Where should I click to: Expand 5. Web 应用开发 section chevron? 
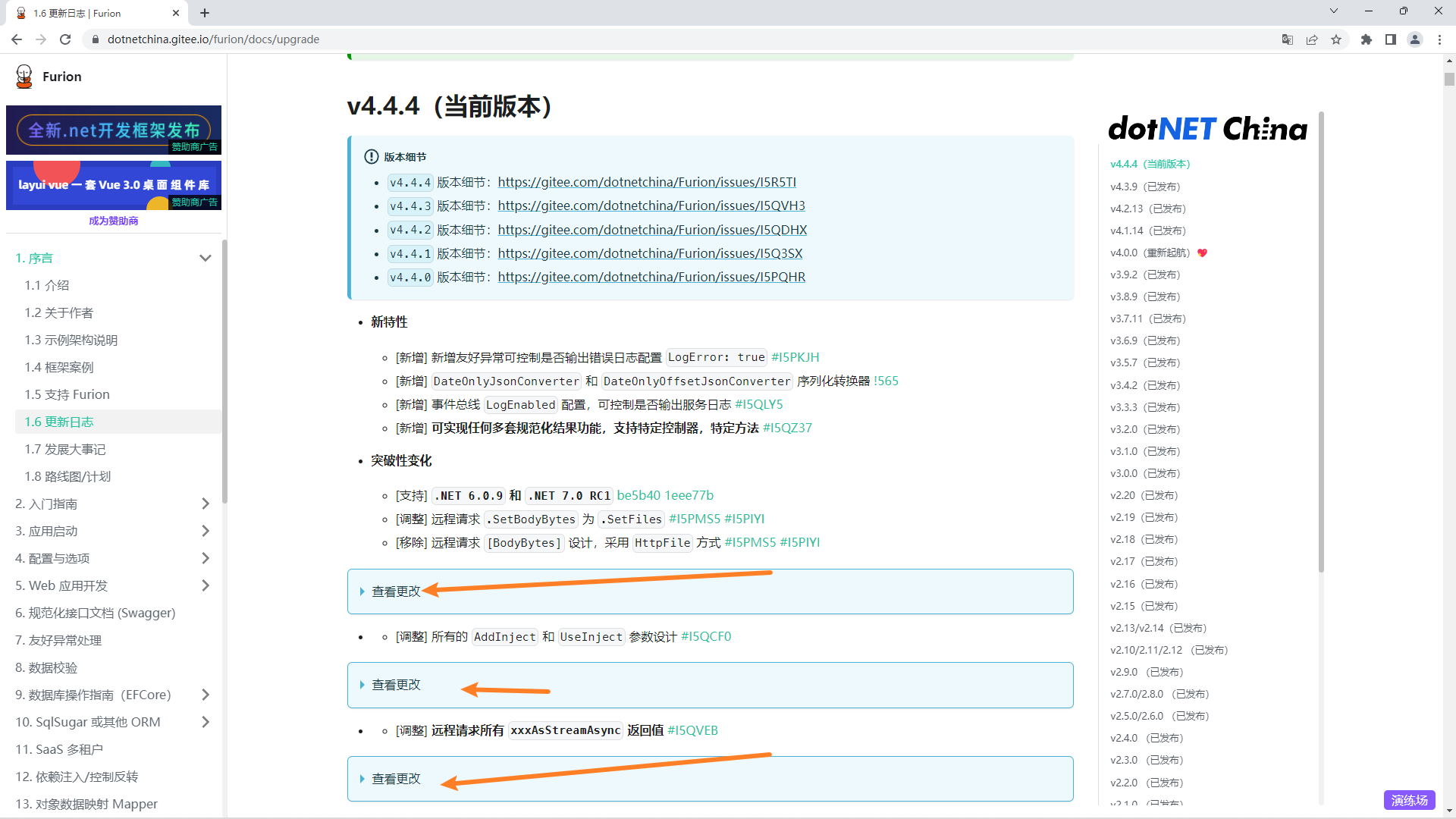pyautogui.click(x=205, y=585)
